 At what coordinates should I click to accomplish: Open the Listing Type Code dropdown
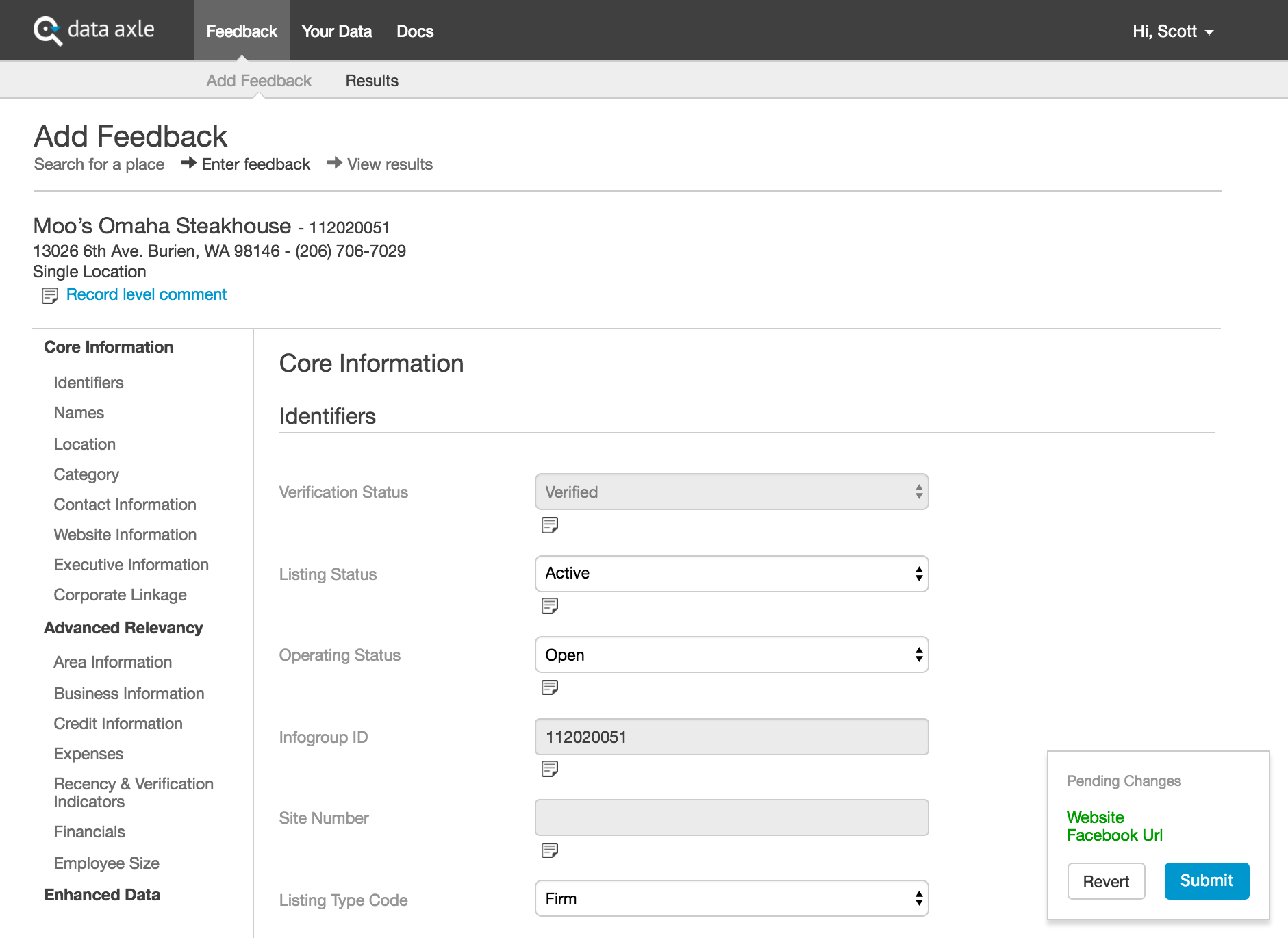(x=731, y=899)
